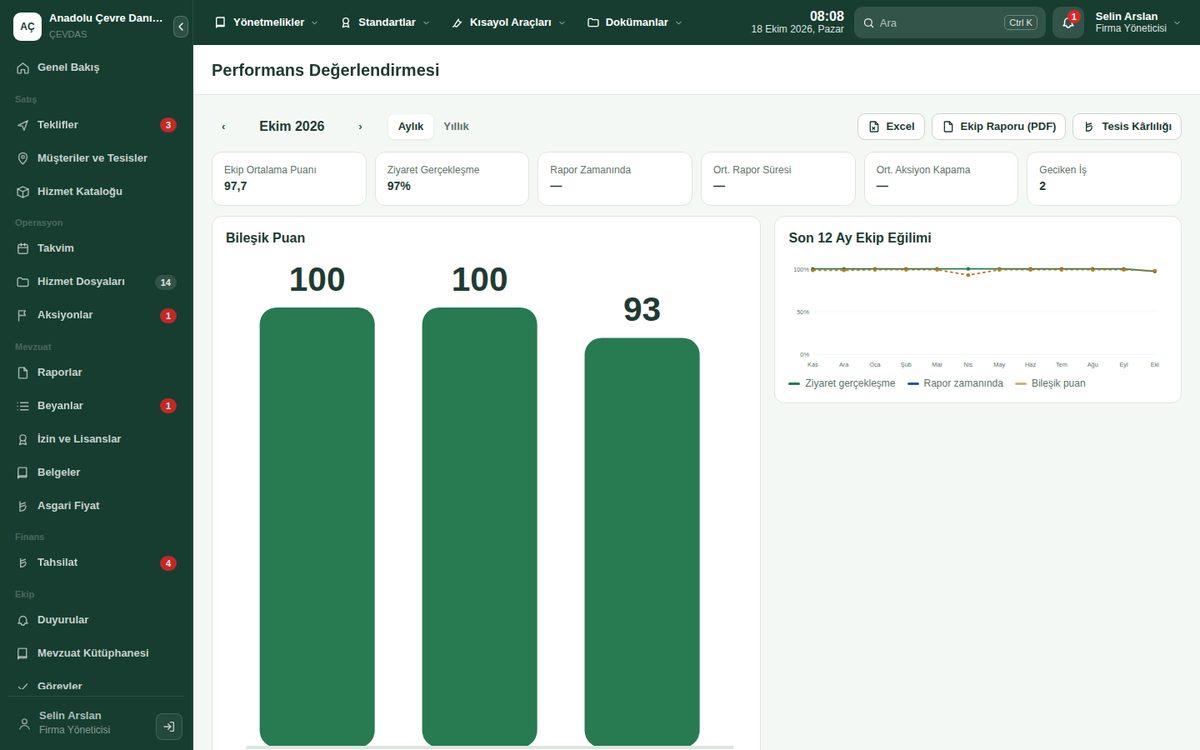The width and height of the screenshot is (1200, 750).
Task: Click the Ziyaret Gerçekleşme 97% card
Action: click(x=452, y=179)
